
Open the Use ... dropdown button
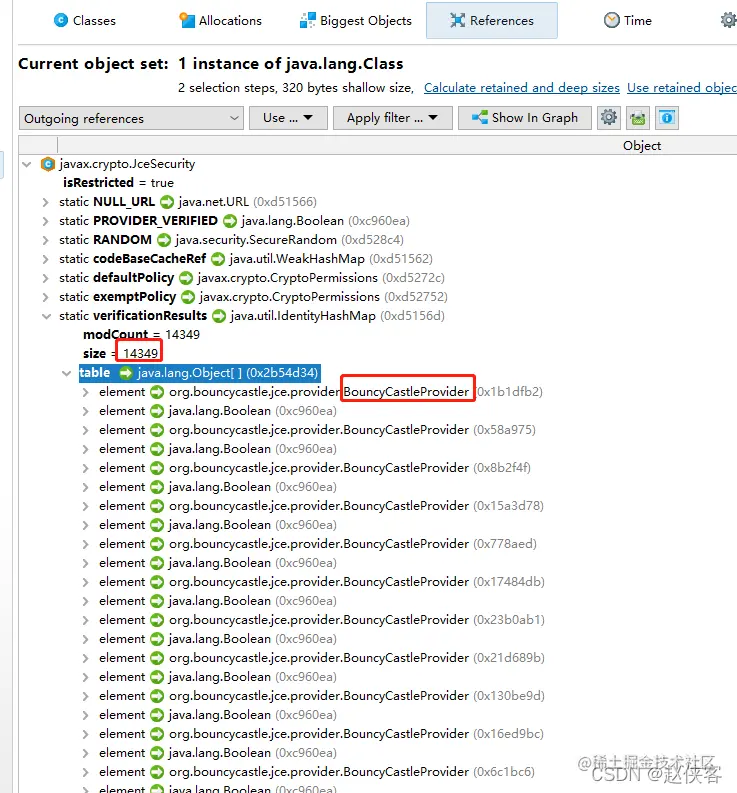click(x=288, y=118)
